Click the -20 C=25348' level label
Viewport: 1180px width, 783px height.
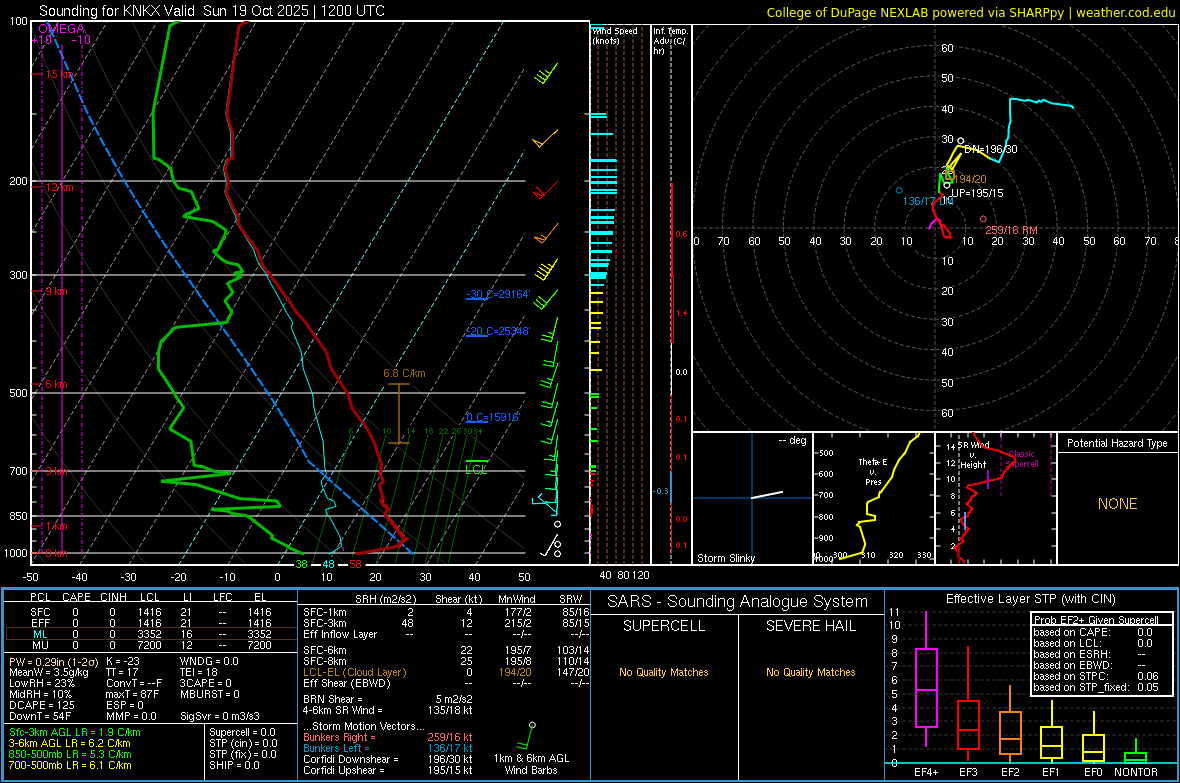pyautogui.click(x=498, y=331)
